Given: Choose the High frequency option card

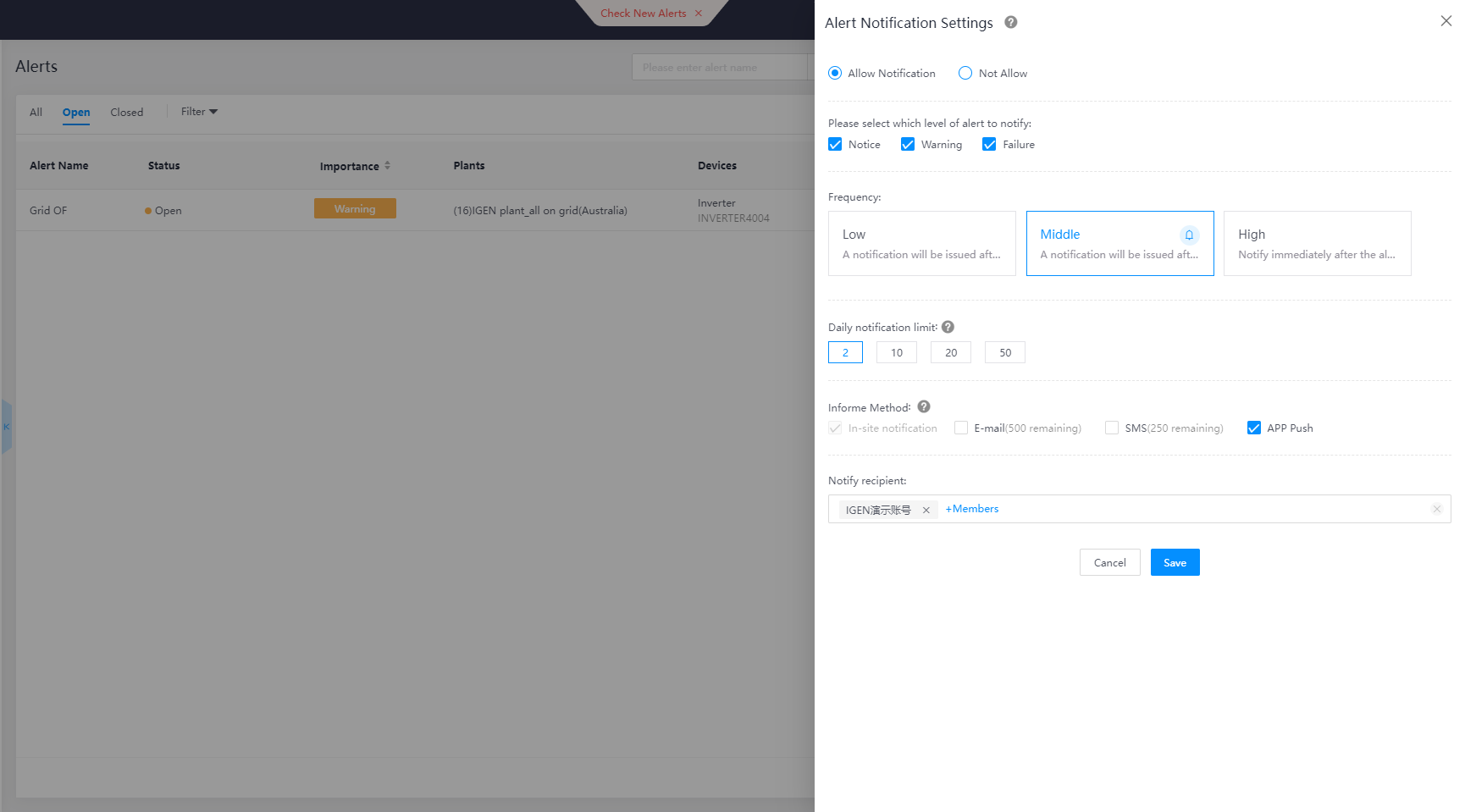Looking at the screenshot, I should point(1317,244).
